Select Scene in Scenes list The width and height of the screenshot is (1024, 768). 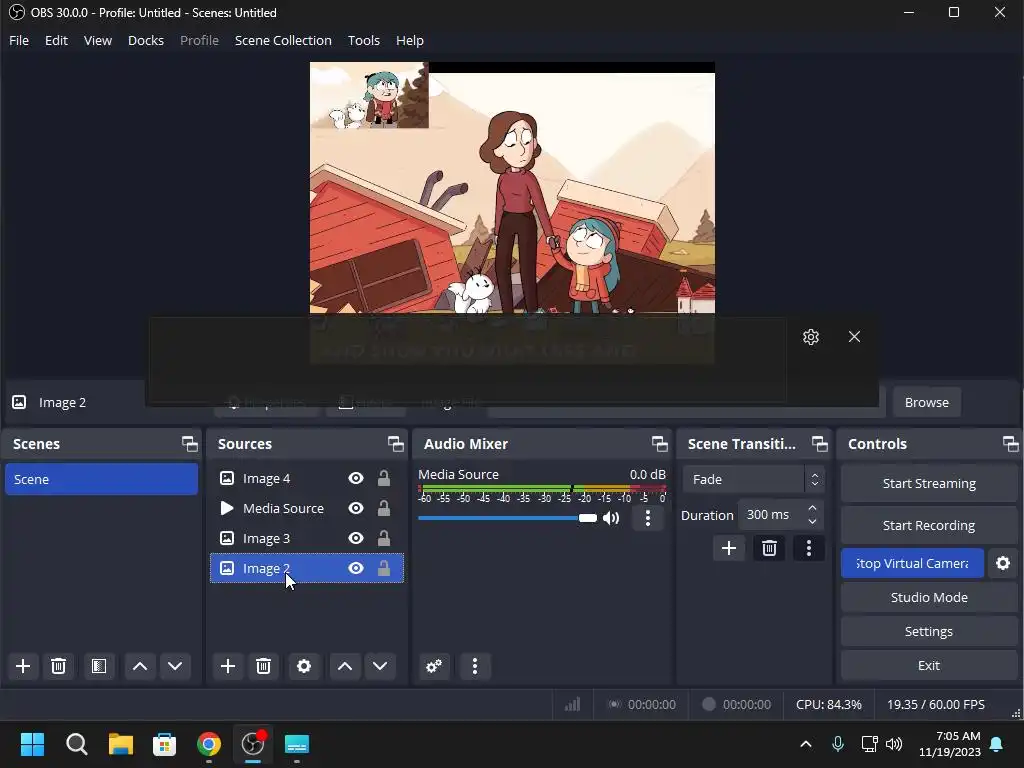pyautogui.click(x=101, y=479)
